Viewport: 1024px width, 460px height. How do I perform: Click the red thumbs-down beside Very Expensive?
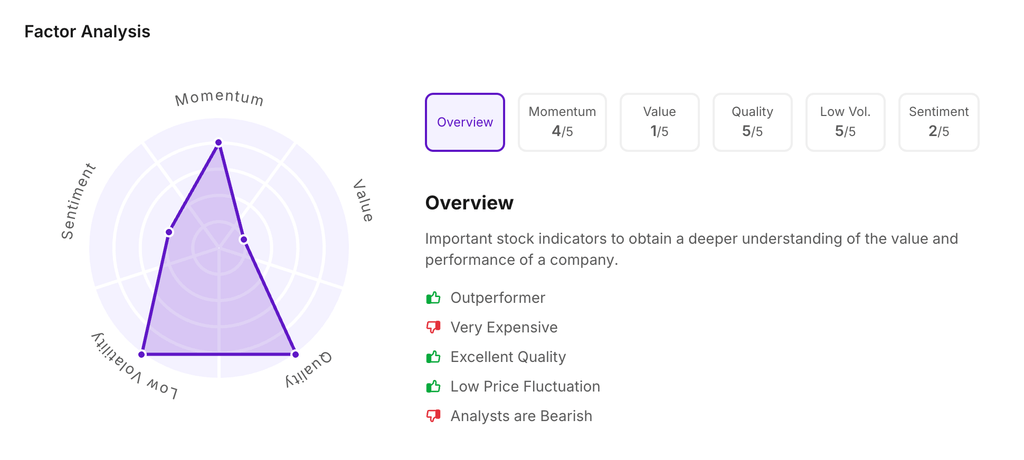click(x=433, y=328)
